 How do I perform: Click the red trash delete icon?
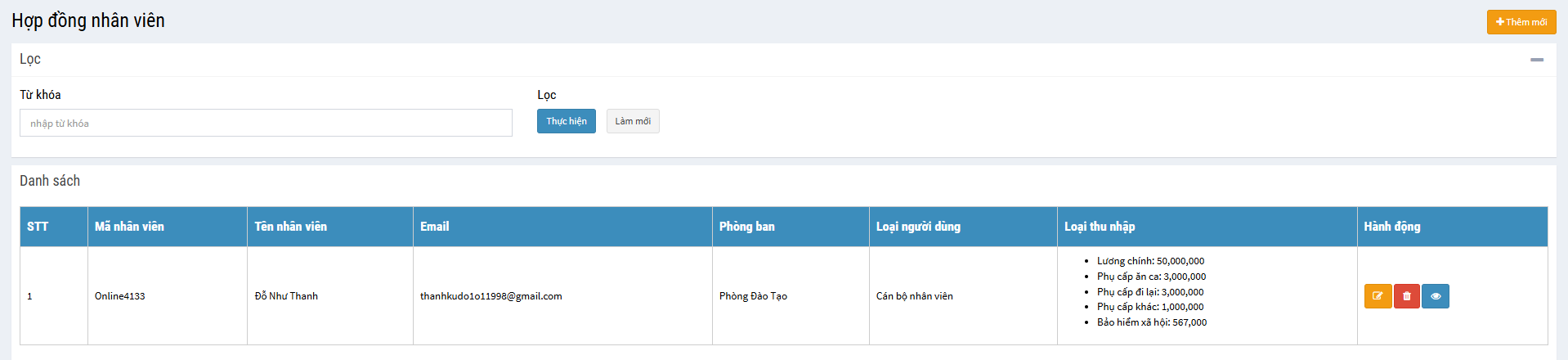(x=1406, y=296)
